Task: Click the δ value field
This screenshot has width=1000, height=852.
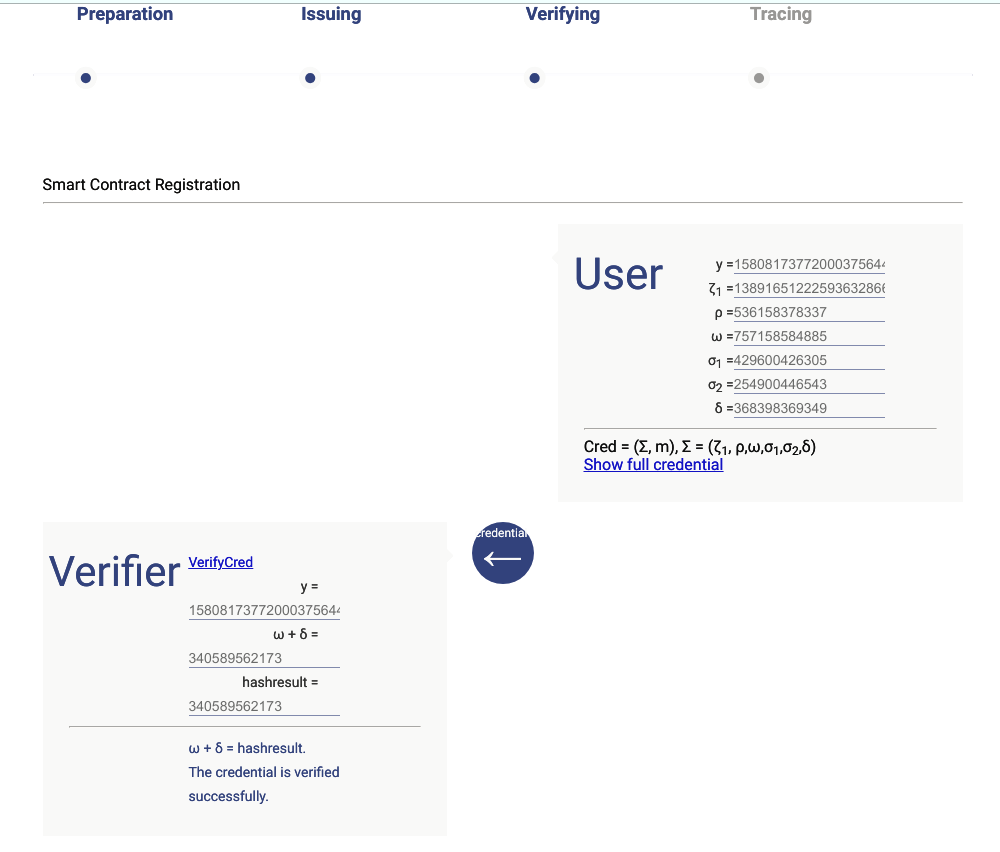Action: [x=810, y=408]
